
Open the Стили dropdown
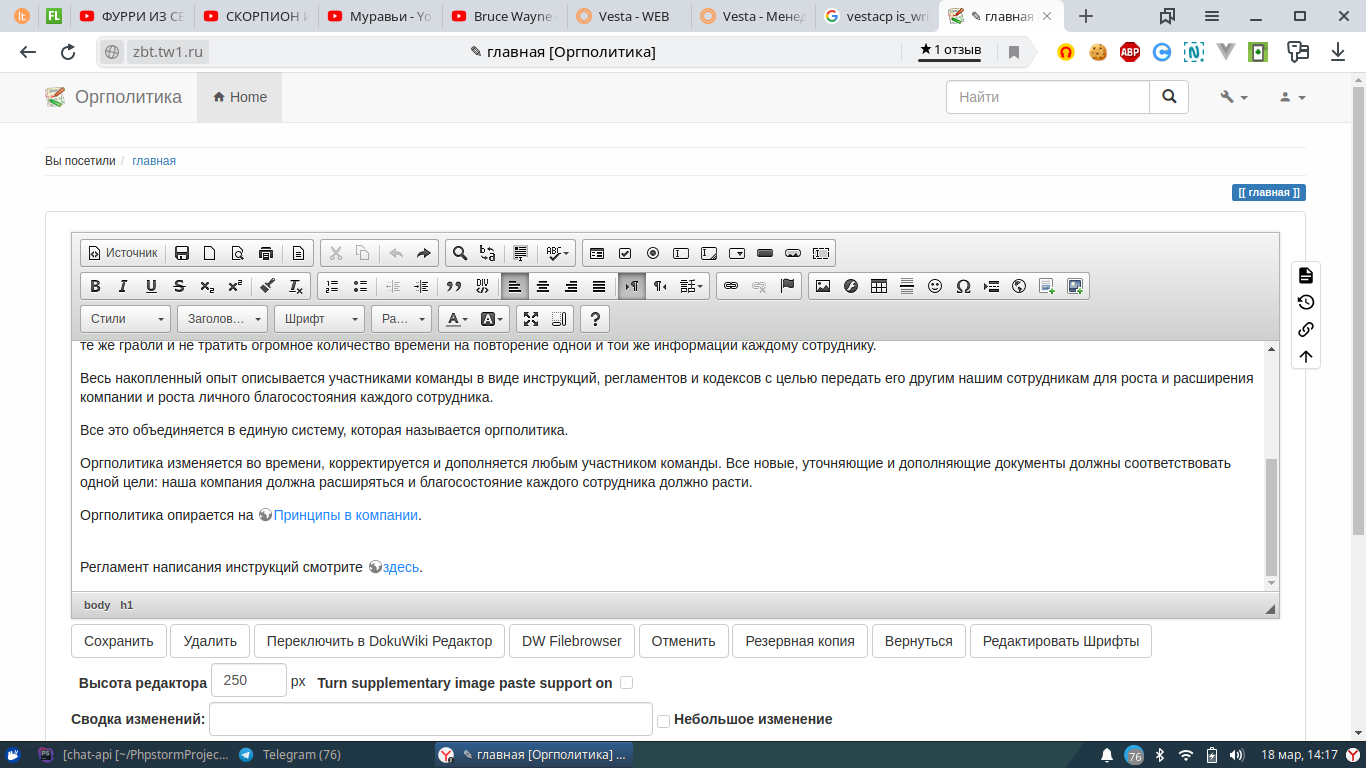(126, 319)
